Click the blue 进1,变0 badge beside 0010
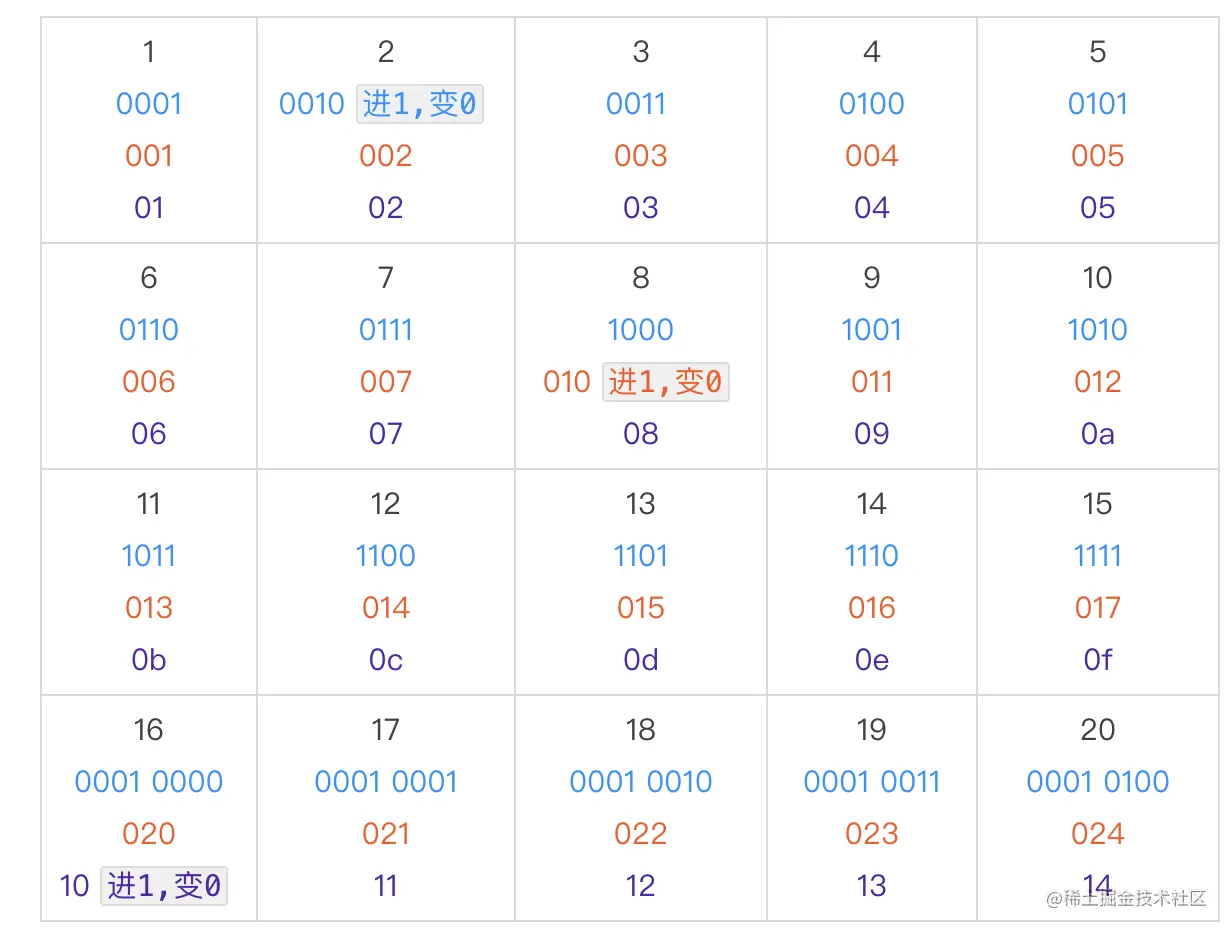 pyautogui.click(x=420, y=104)
